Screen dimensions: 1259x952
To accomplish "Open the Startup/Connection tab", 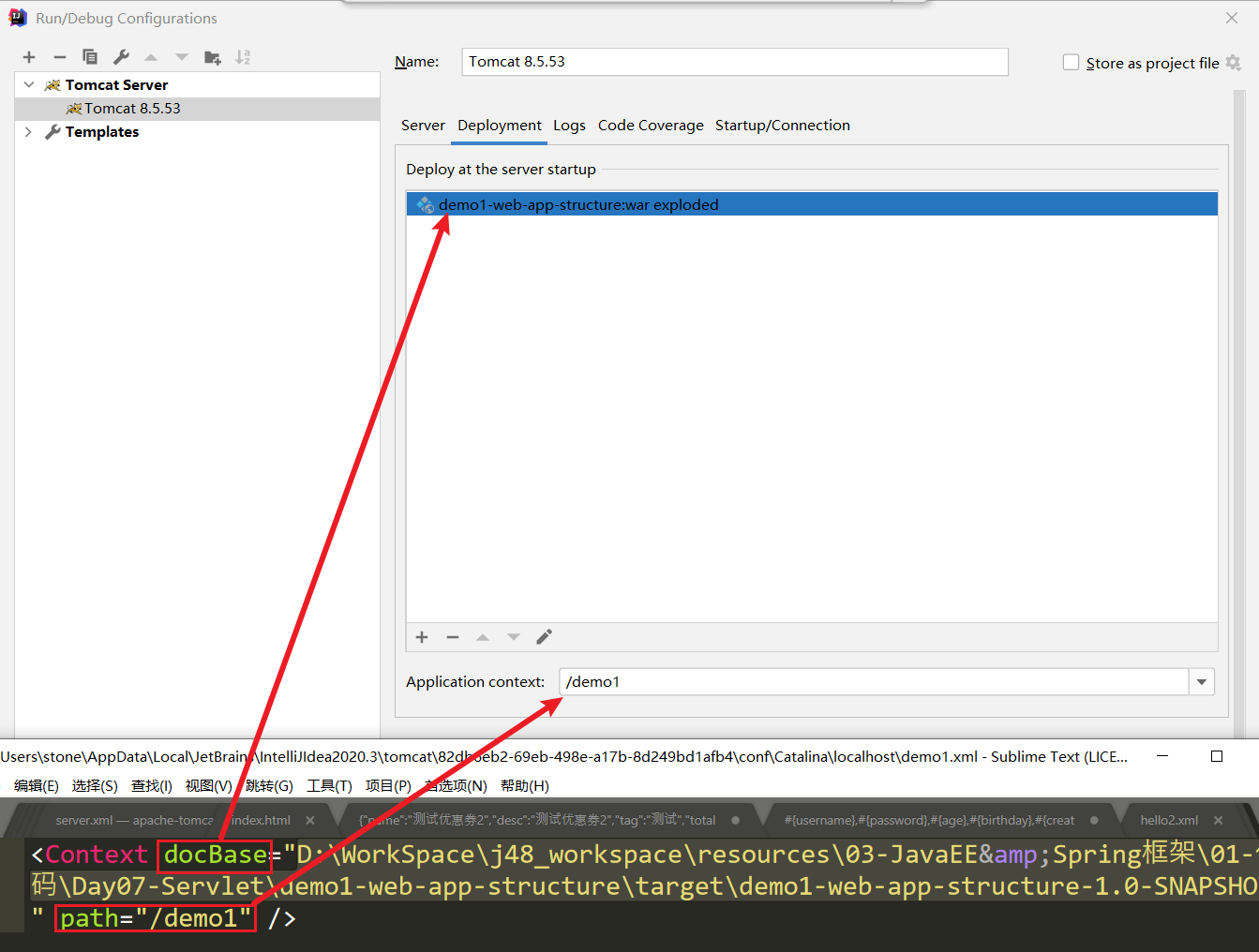I will pos(783,126).
